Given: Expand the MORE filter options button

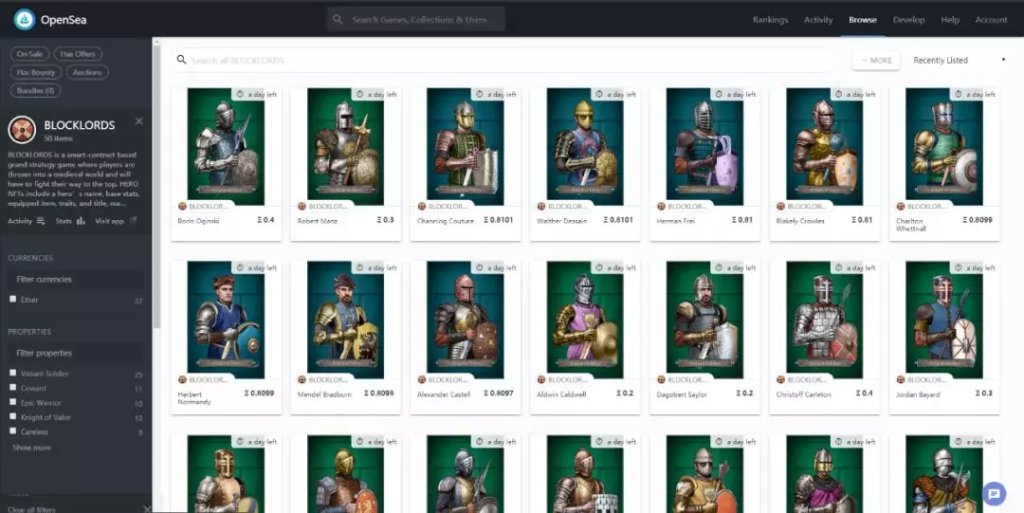Looking at the screenshot, I should [x=875, y=60].
